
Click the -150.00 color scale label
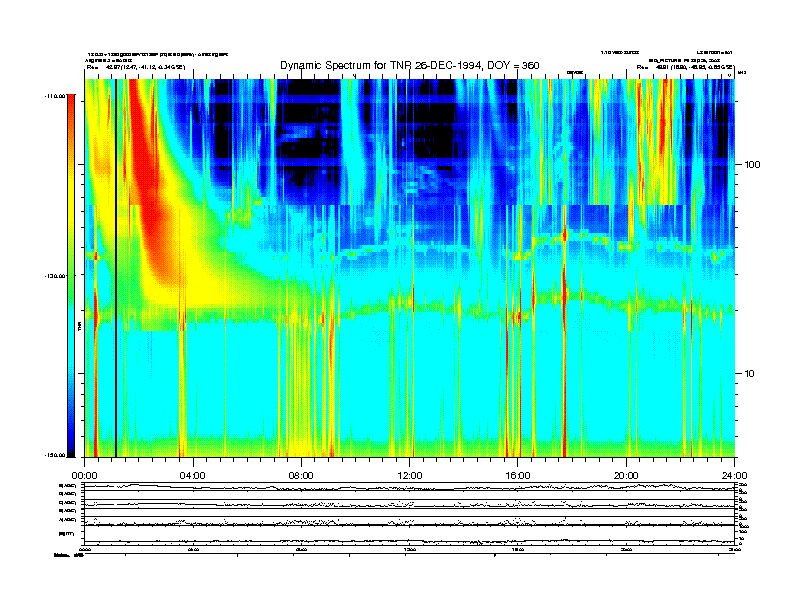[x=56, y=455]
